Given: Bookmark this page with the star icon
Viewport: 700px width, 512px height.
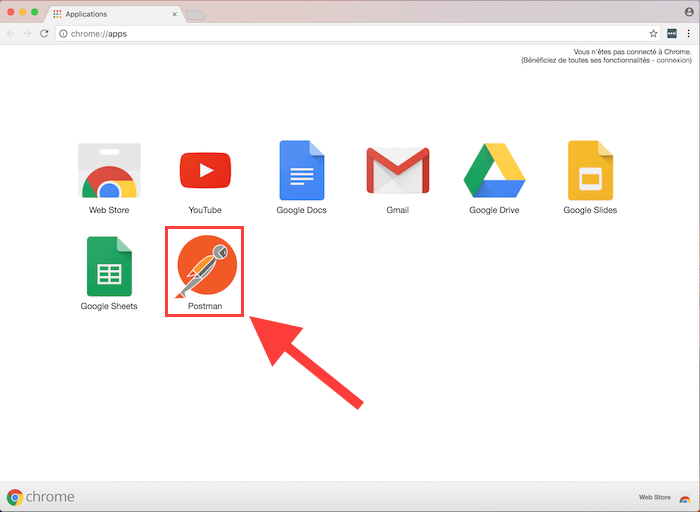Looking at the screenshot, I should (x=653, y=34).
